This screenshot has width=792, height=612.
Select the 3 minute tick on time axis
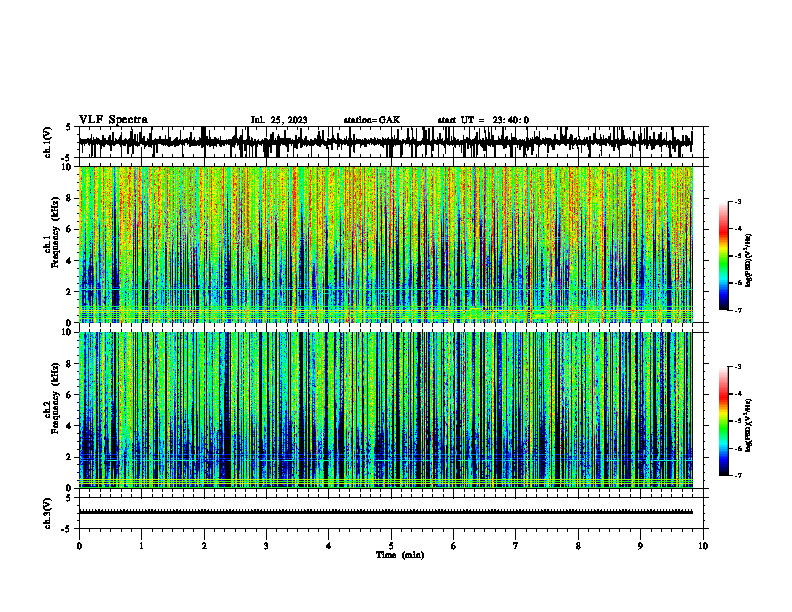point(266,546)
